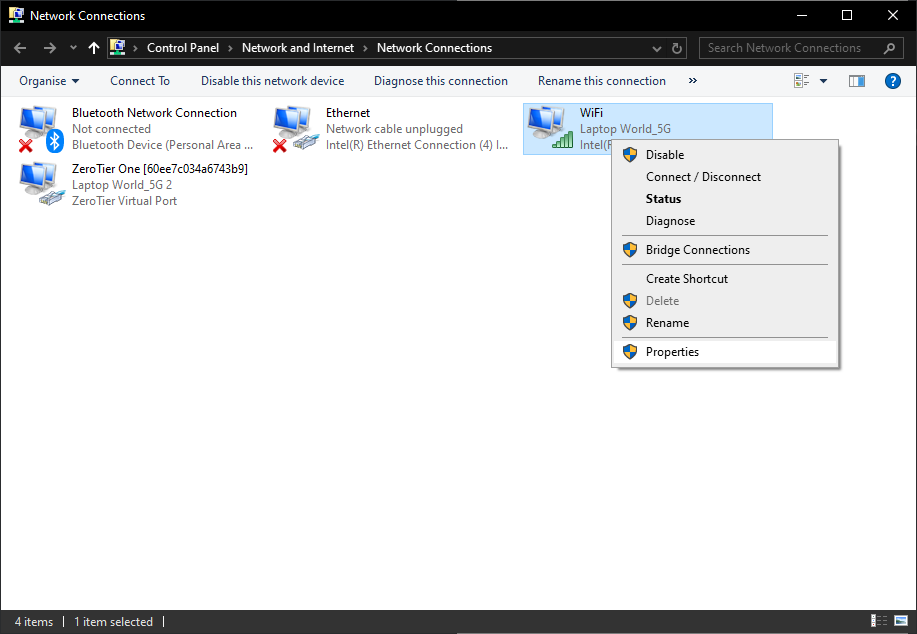Click the Up one level arrow
The width and height of the screenshot is (917, 634).
[94, 48]
